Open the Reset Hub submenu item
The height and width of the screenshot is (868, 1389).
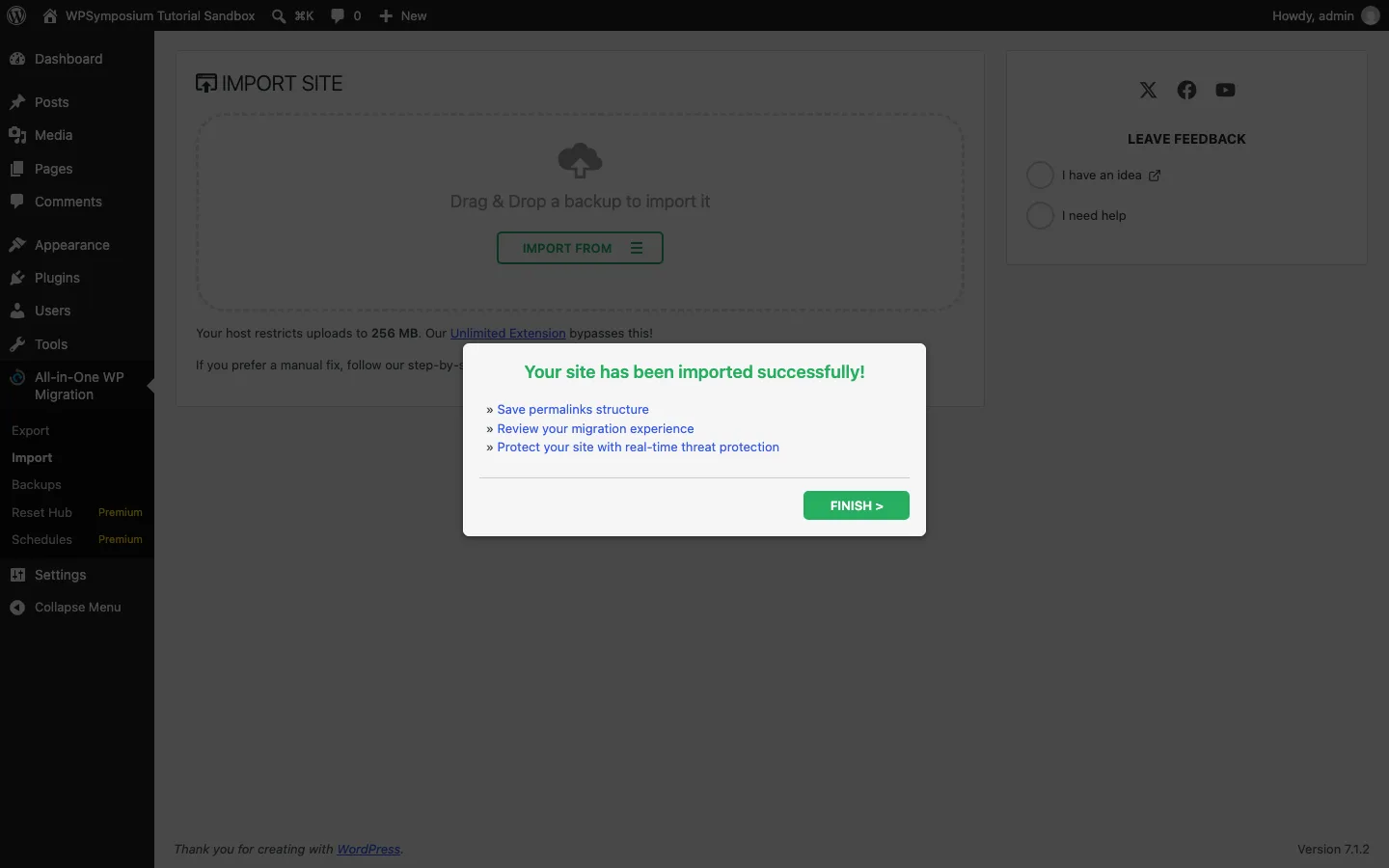coord(42,512)
